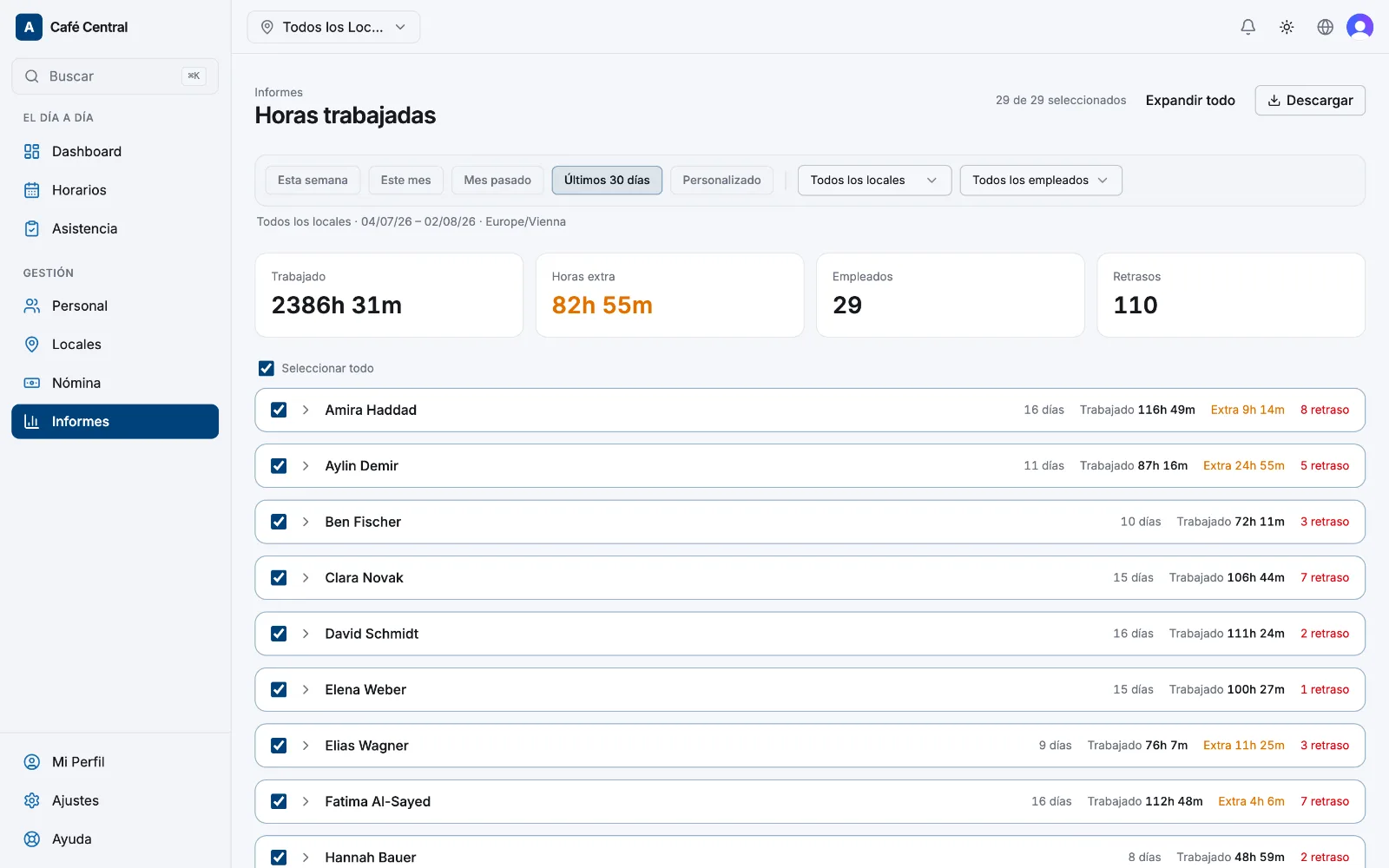Go to Horarios calendar icon

click(x=32, y=190)
